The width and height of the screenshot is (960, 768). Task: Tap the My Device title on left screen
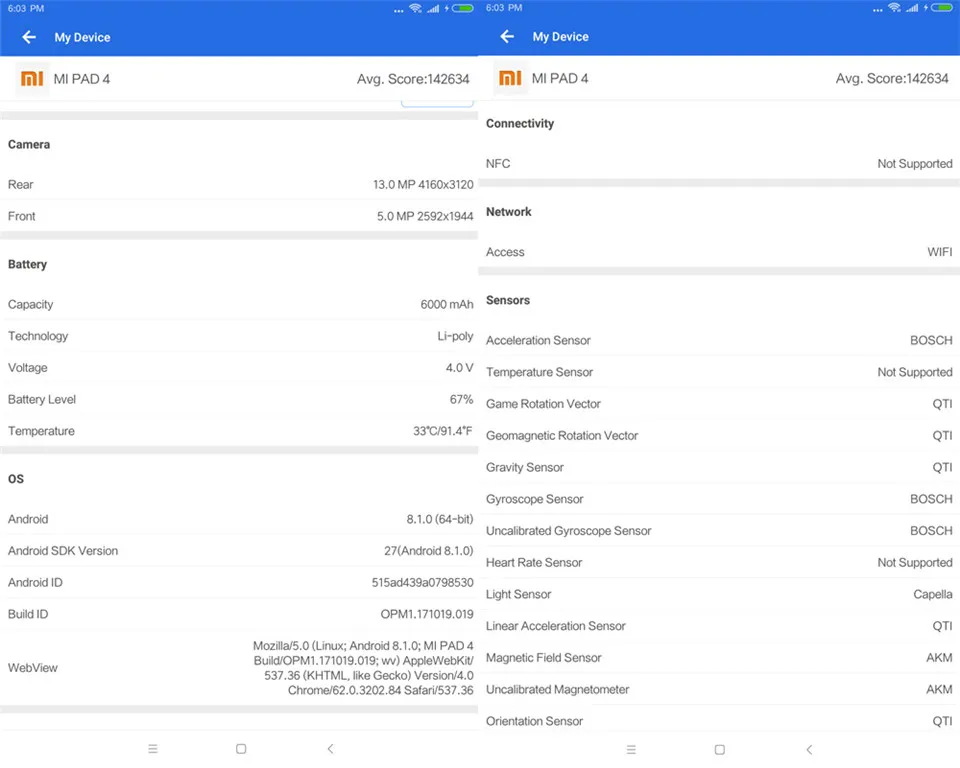(x=83, y=37)
